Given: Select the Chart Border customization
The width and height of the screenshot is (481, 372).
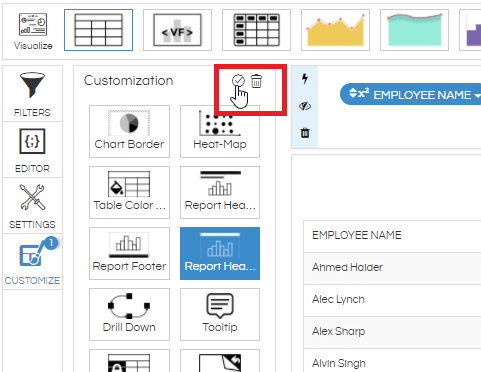Looking at the screenshot, I should [x=129, y=131].
